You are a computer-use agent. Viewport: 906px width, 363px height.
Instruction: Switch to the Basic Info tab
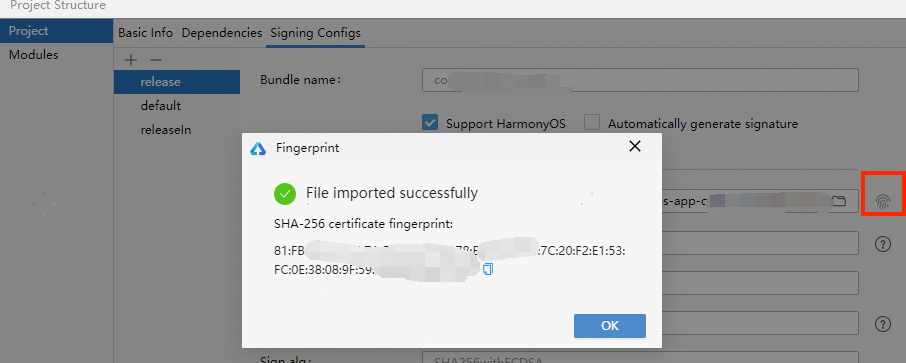coord(146,33)
